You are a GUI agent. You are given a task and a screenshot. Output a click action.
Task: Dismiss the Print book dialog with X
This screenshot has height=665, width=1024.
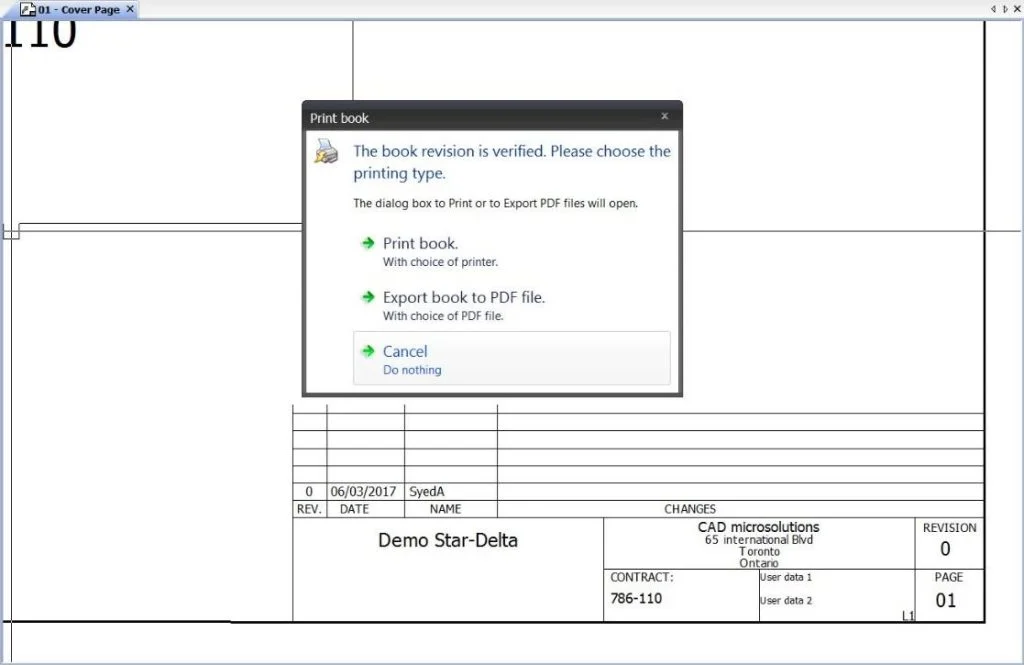[x=664, y=117]
